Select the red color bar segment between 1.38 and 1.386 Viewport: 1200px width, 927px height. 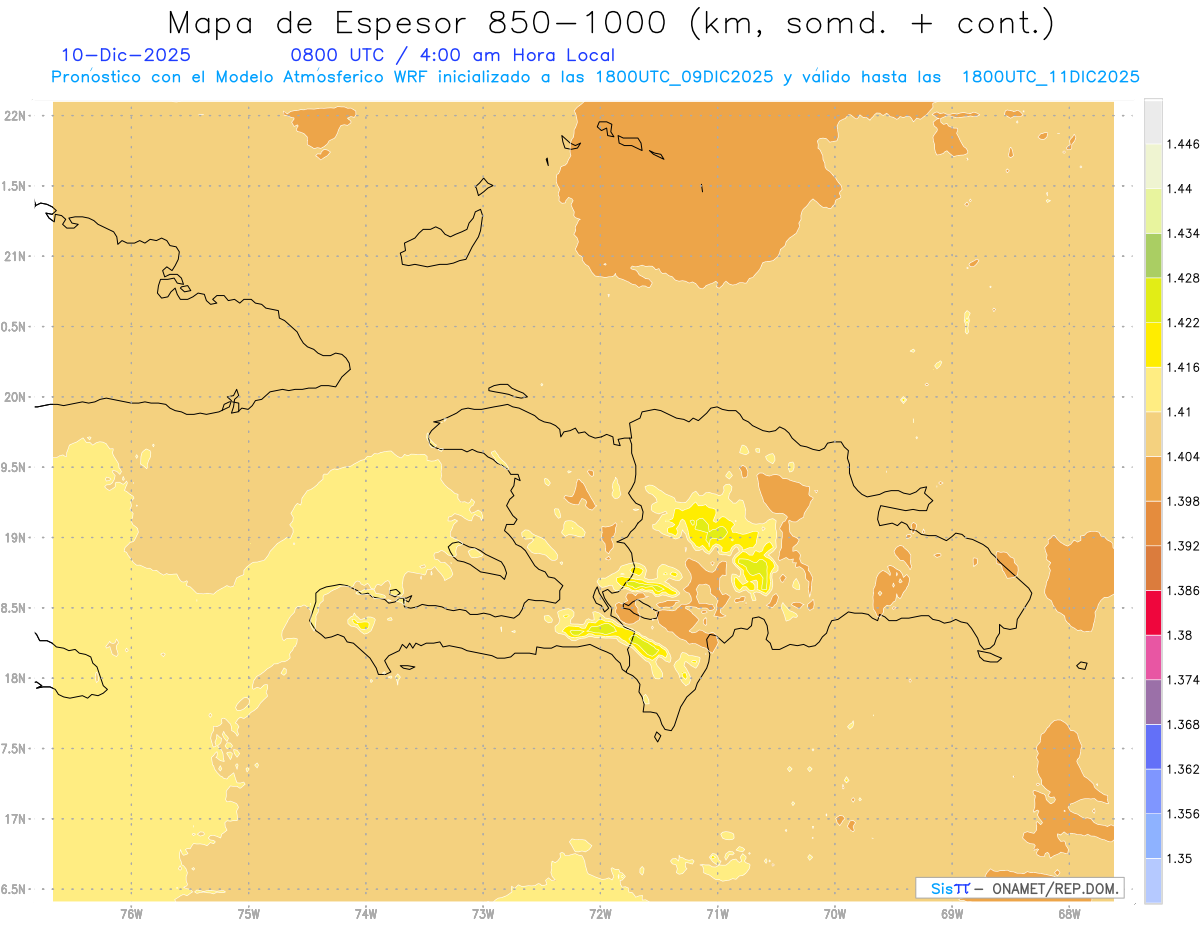pos(1153,613)
